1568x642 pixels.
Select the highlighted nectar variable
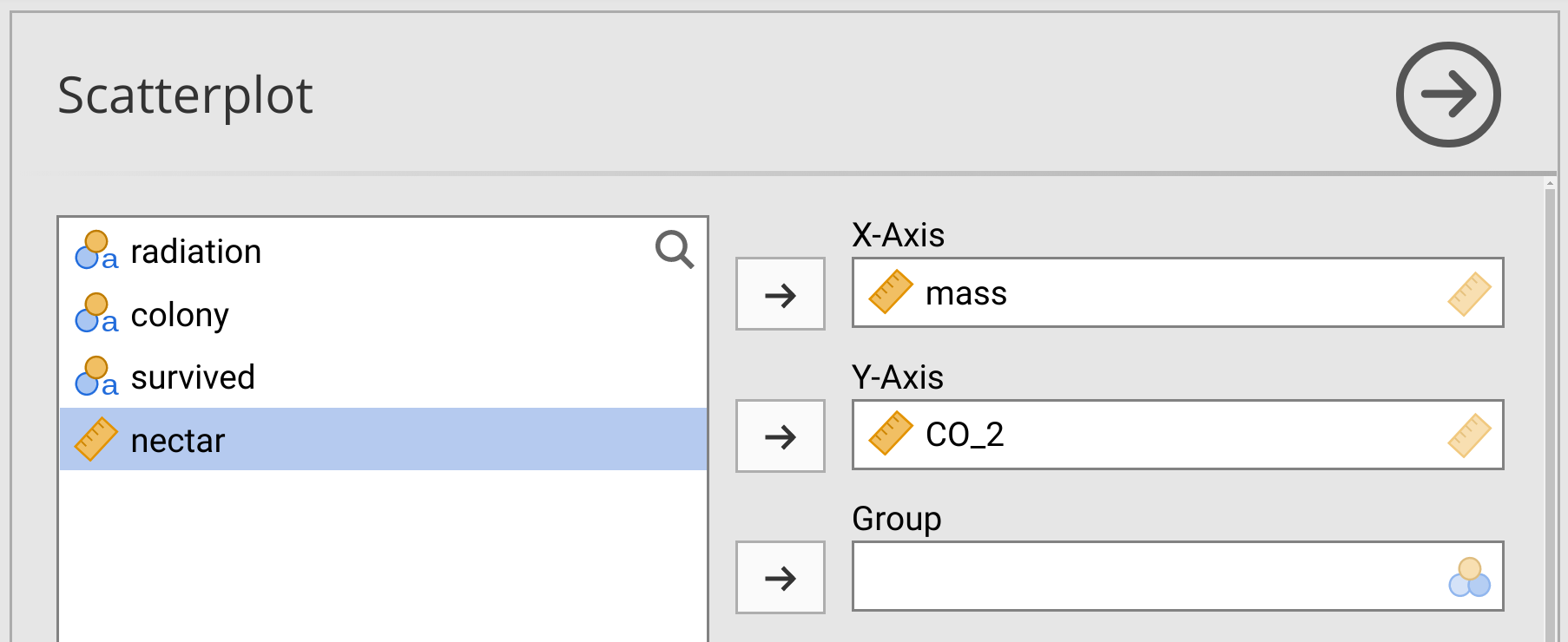[178, 441]
